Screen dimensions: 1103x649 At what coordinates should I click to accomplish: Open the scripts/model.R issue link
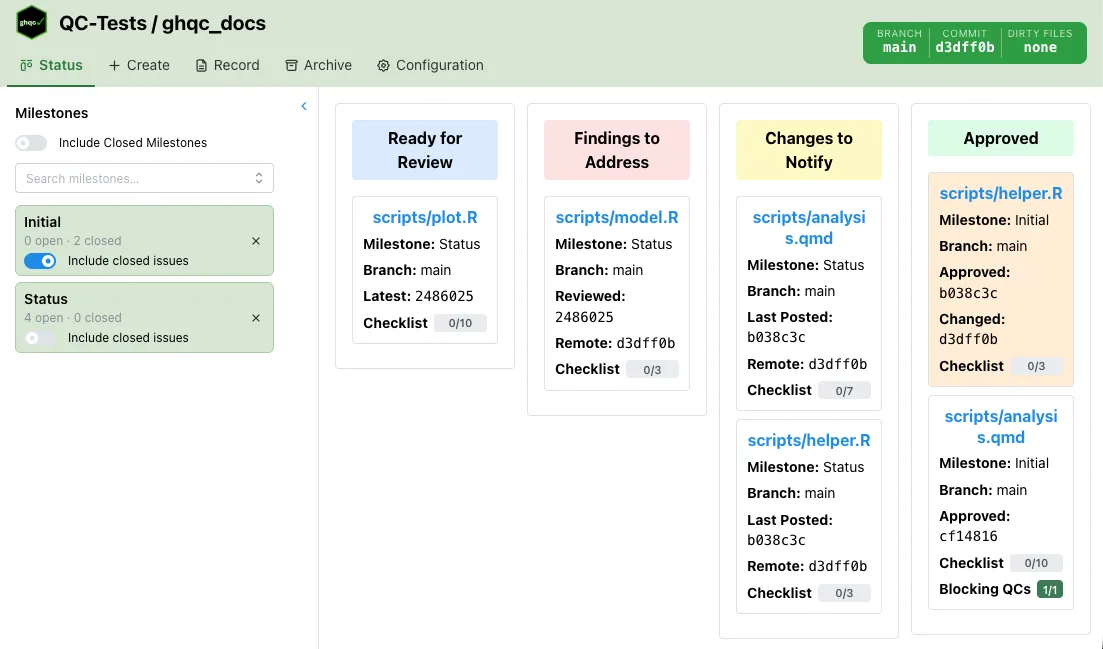pyautogui.click(x=617, y=217)
